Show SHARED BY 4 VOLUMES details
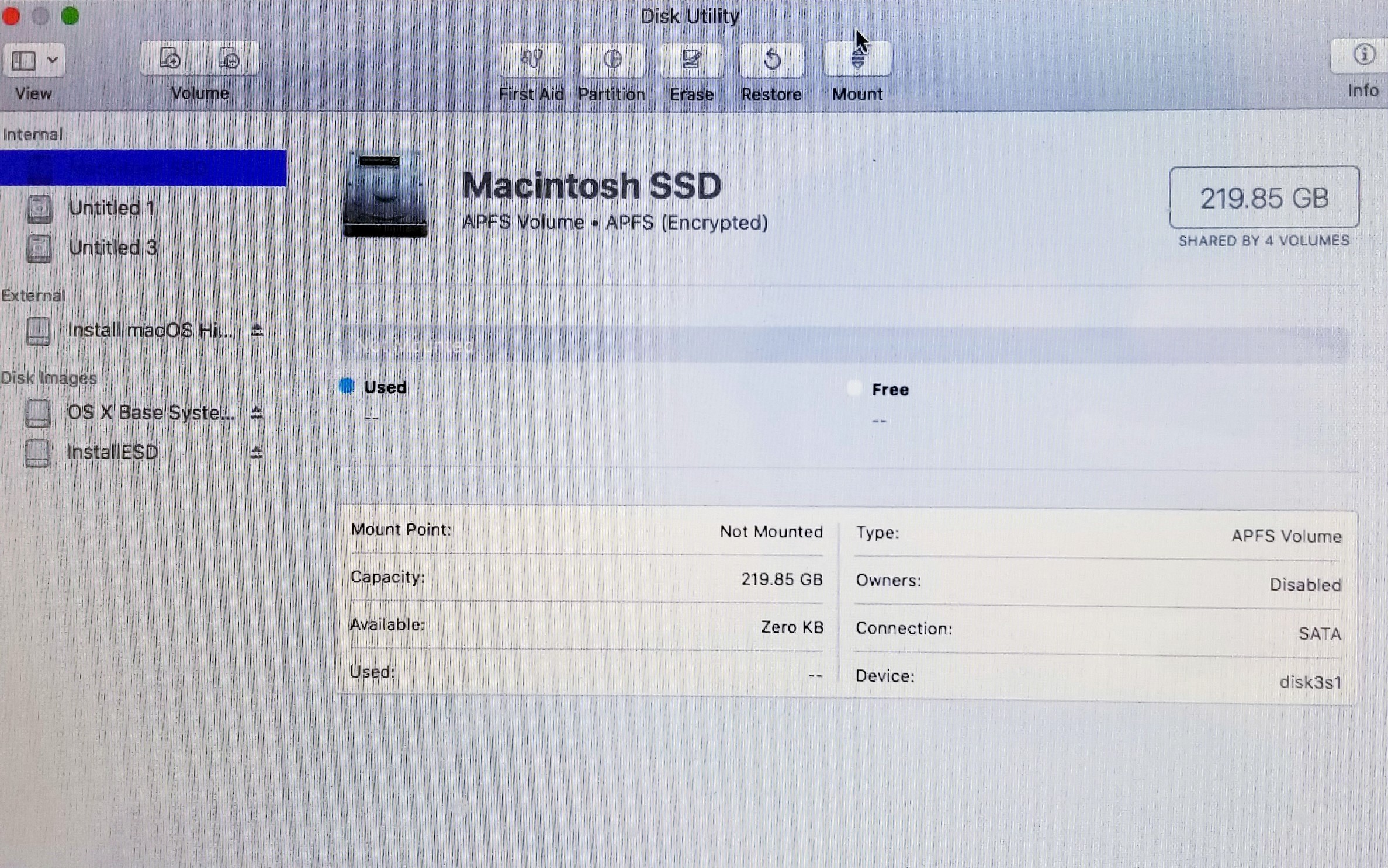The width and height of the screenshot is (1388, 868). [1264, 240]
